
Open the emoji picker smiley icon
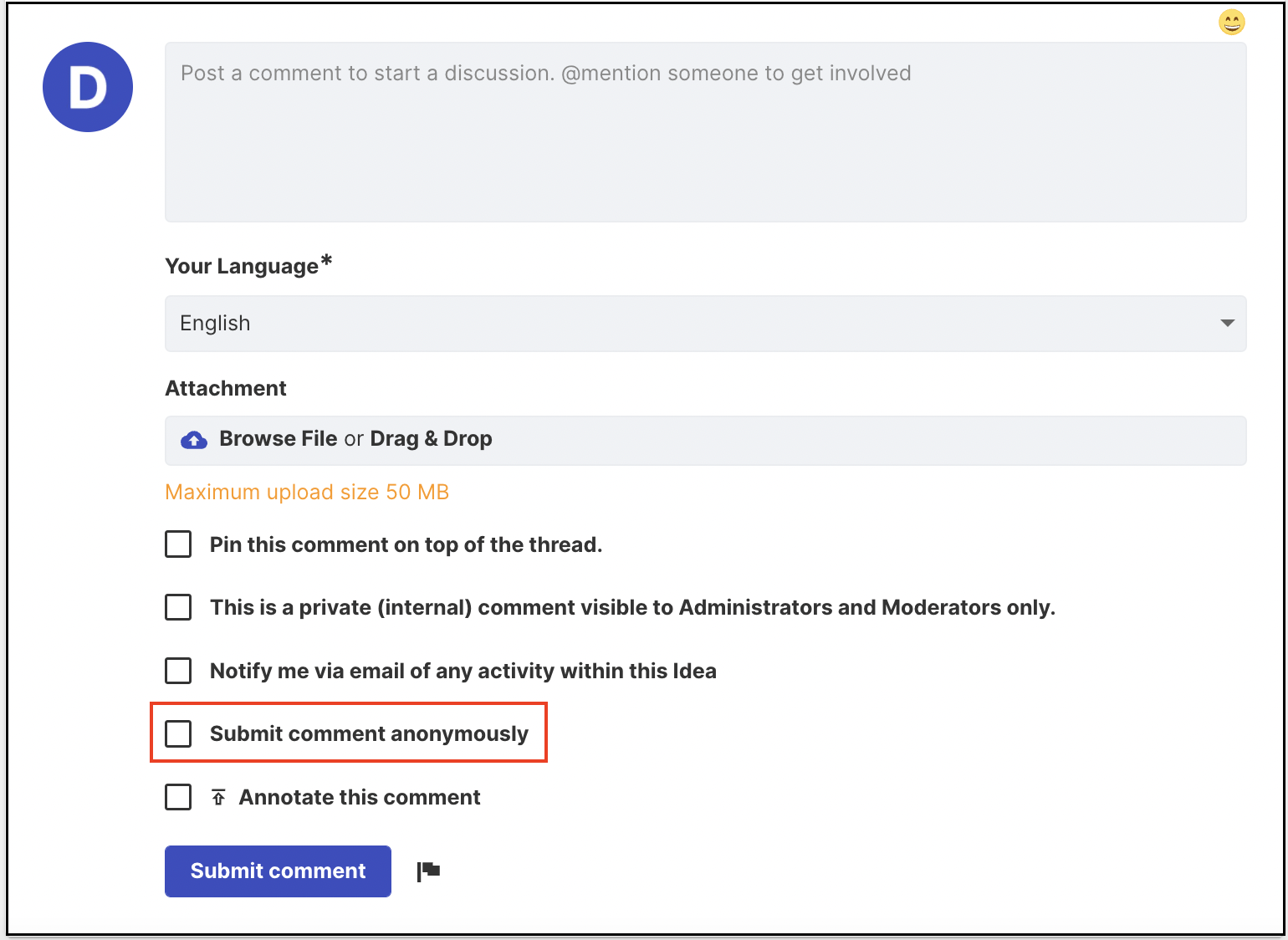pos(1231,22)
